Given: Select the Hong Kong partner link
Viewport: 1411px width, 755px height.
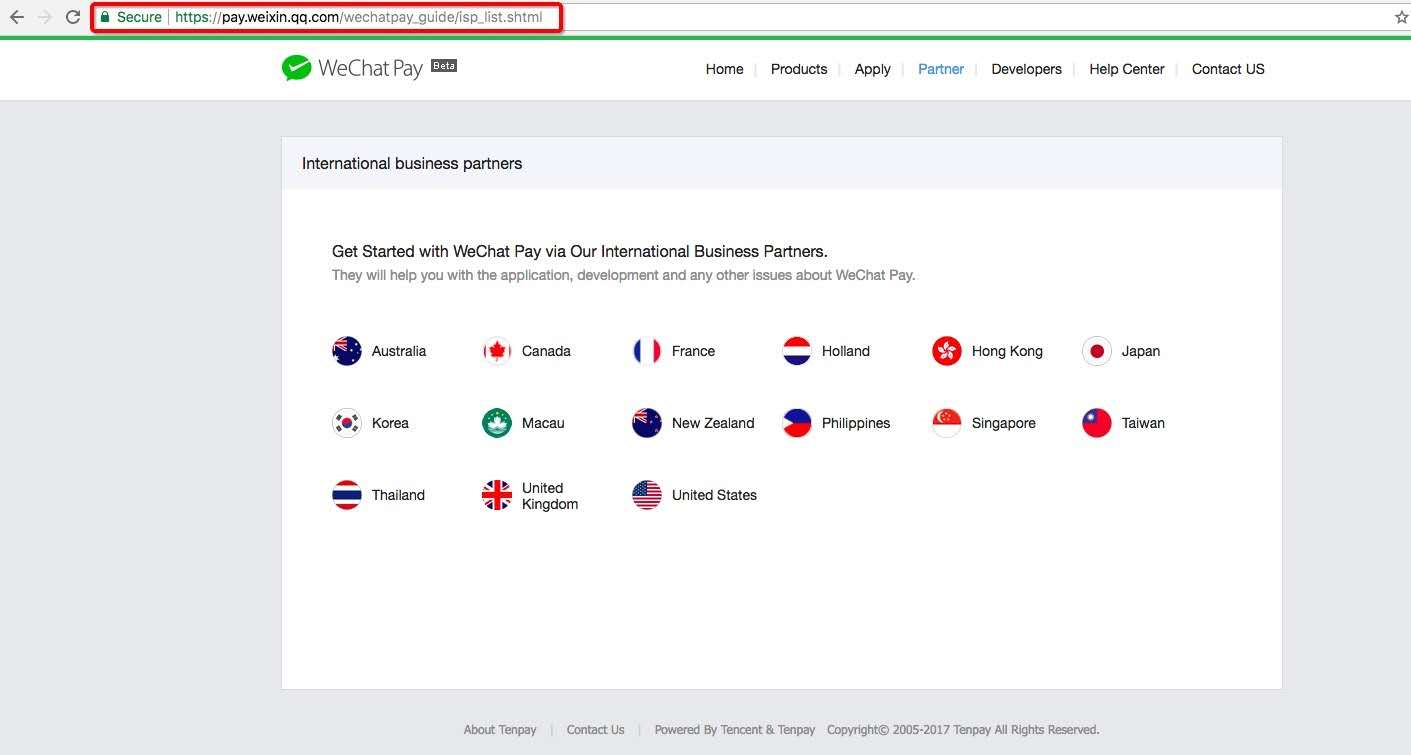Looking at the screenshot, I should point(1007,351).
